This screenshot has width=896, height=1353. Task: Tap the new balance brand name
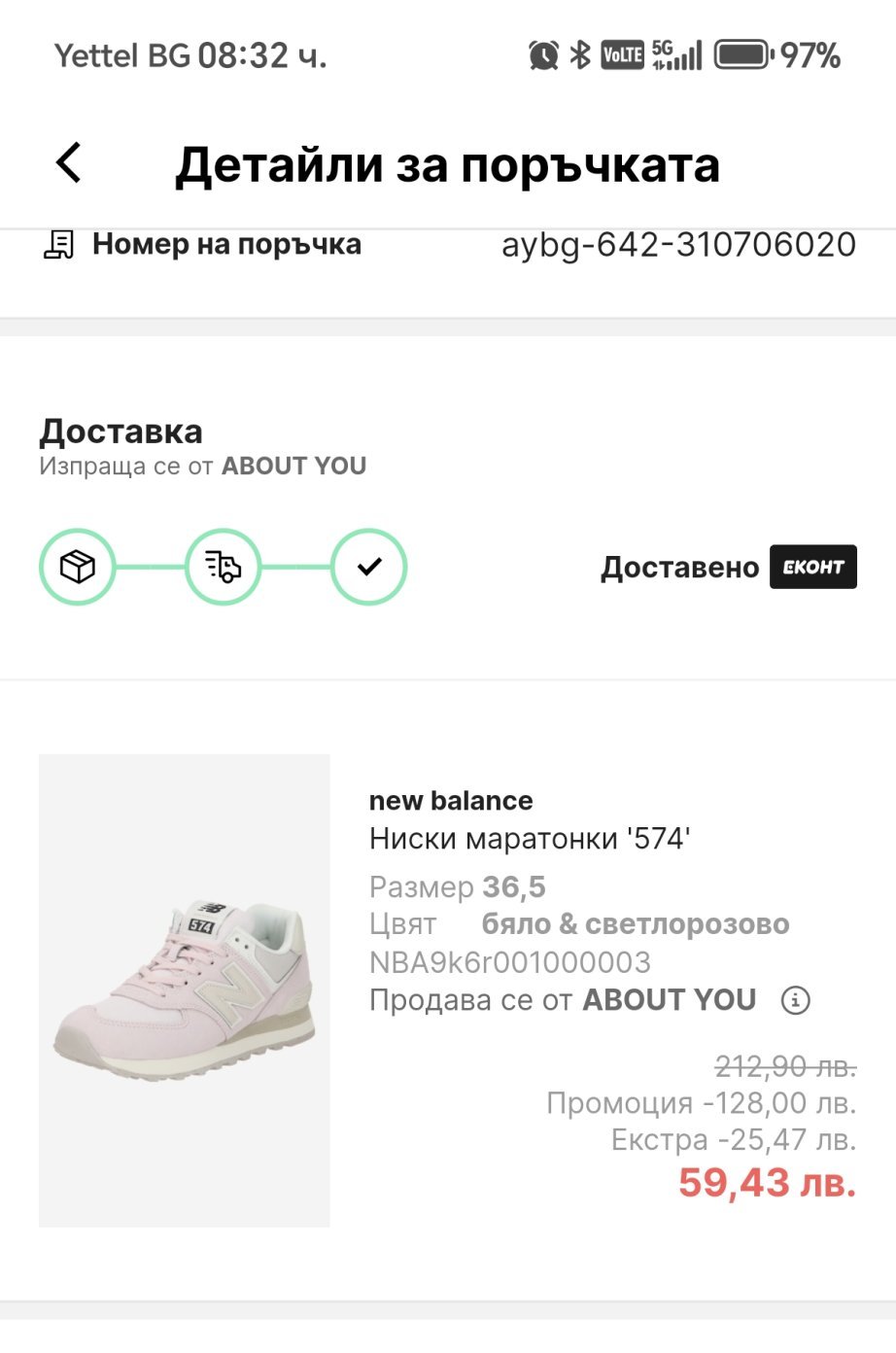(x=451, y=801)
